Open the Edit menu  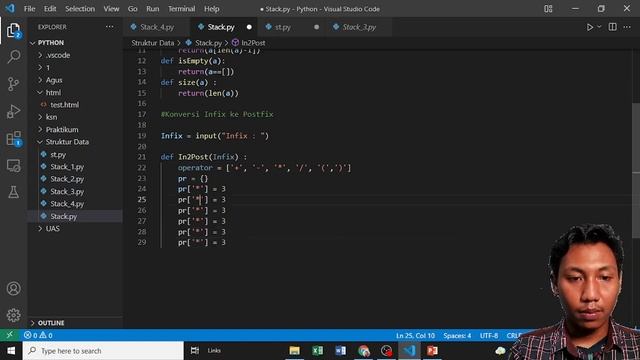tap(50, 9)
